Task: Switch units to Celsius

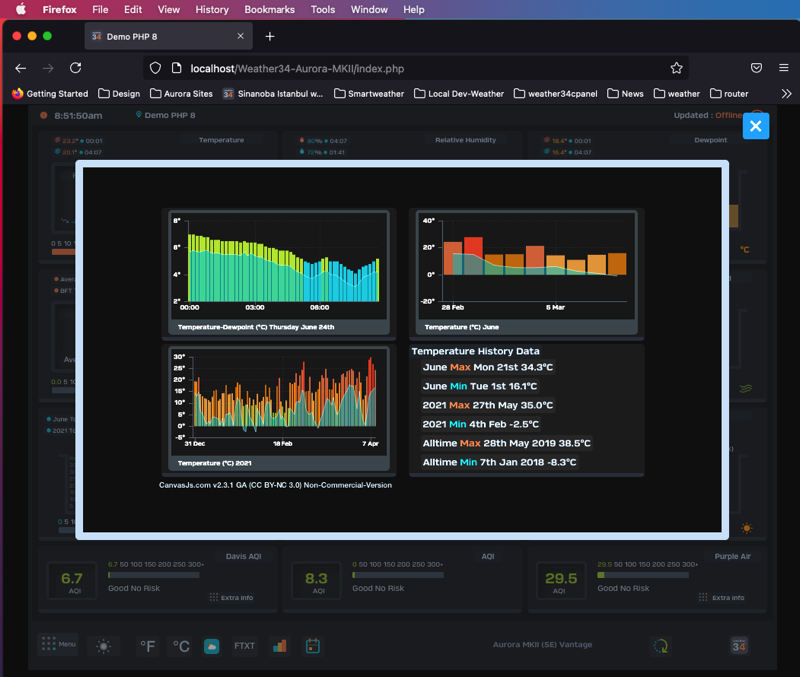Action: [x=181, y=646]
